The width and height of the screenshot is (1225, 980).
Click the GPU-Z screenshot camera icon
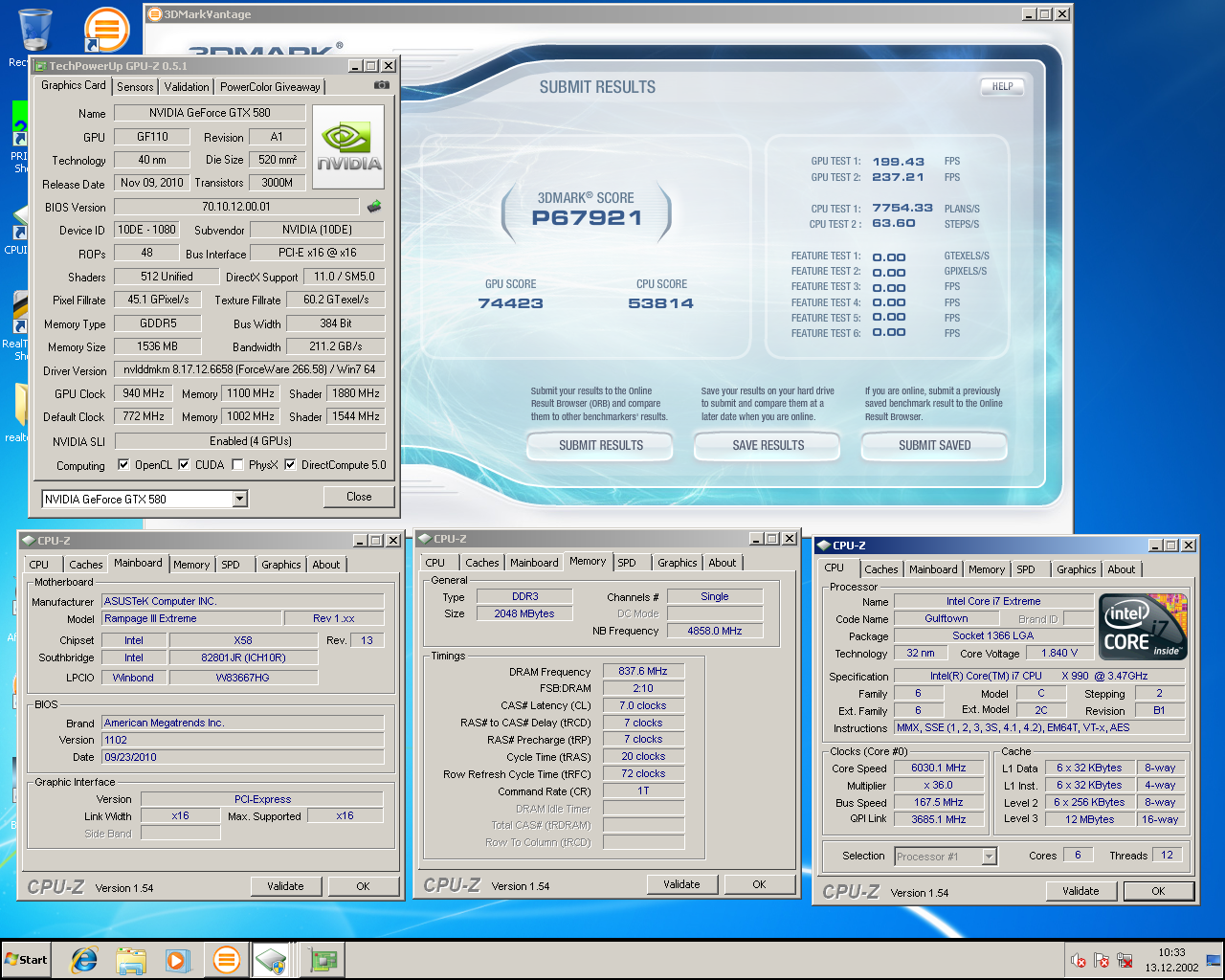click(381, 85)
